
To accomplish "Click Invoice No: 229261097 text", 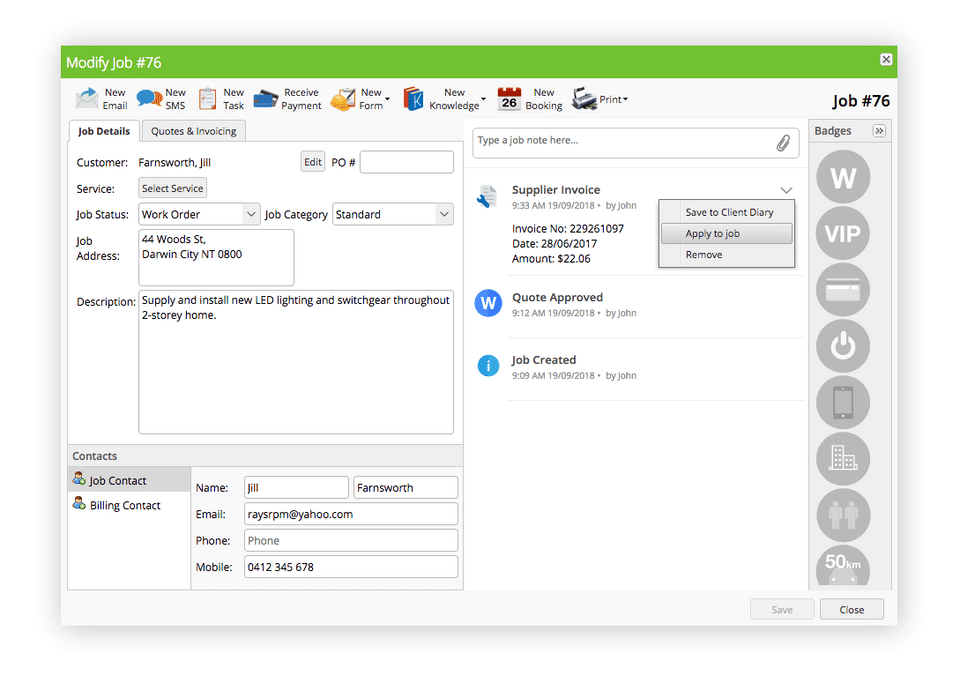I will pyautogui.click(x=568, y=228).
